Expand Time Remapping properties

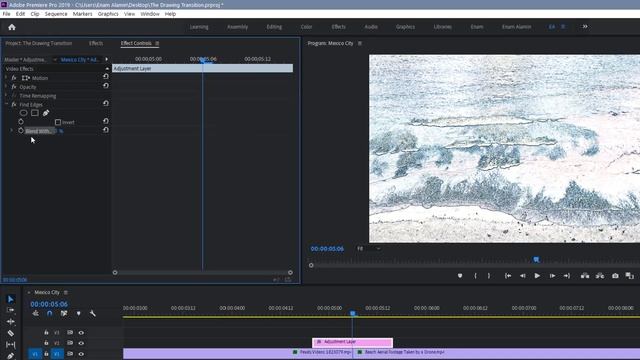tap(6, 96)
